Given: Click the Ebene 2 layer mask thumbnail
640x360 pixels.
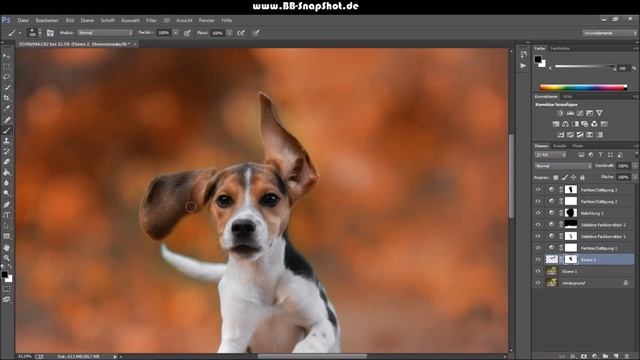Looking at the screenshot, I should [571, 260].
